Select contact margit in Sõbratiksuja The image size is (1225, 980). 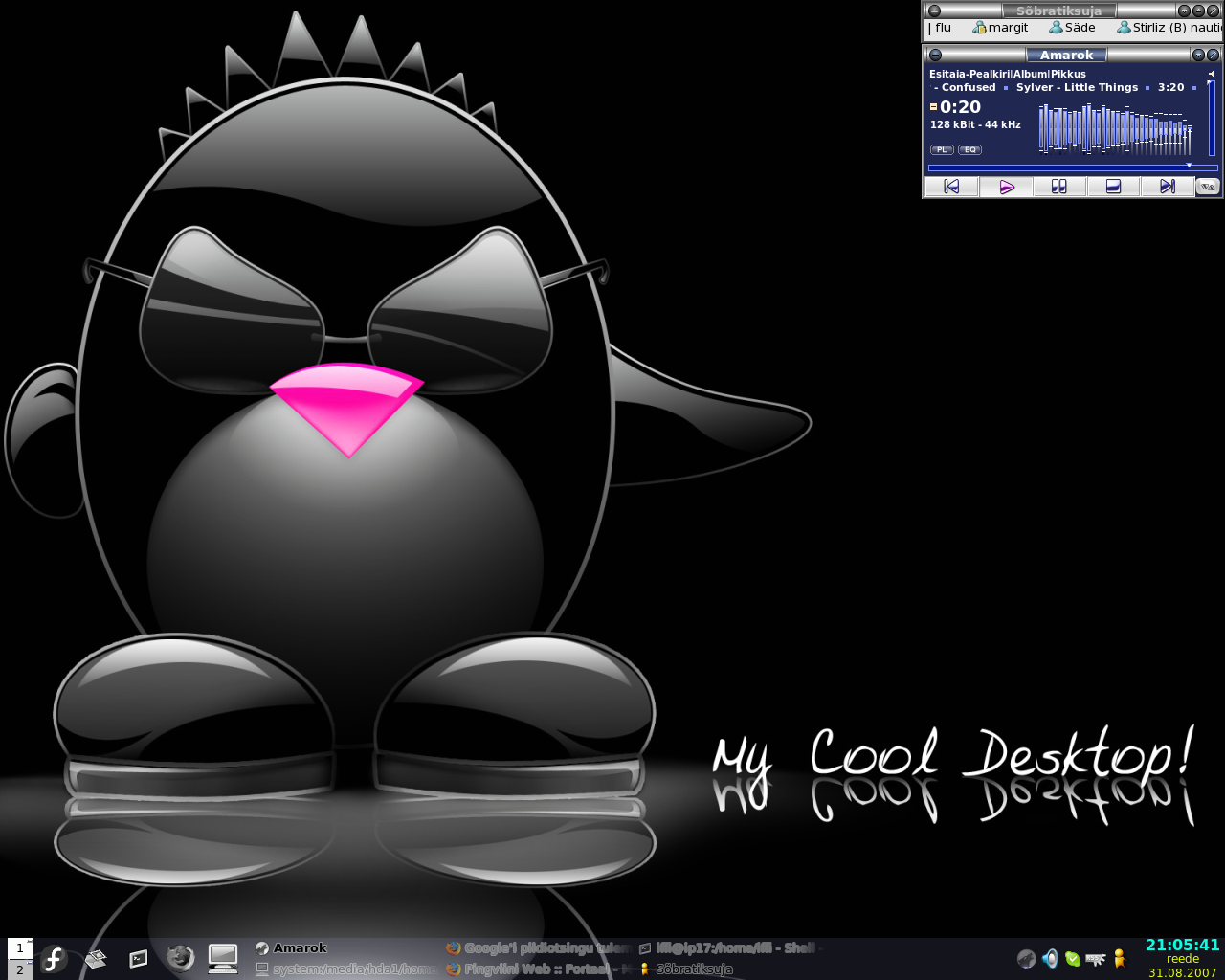(x=1000, y=28)
